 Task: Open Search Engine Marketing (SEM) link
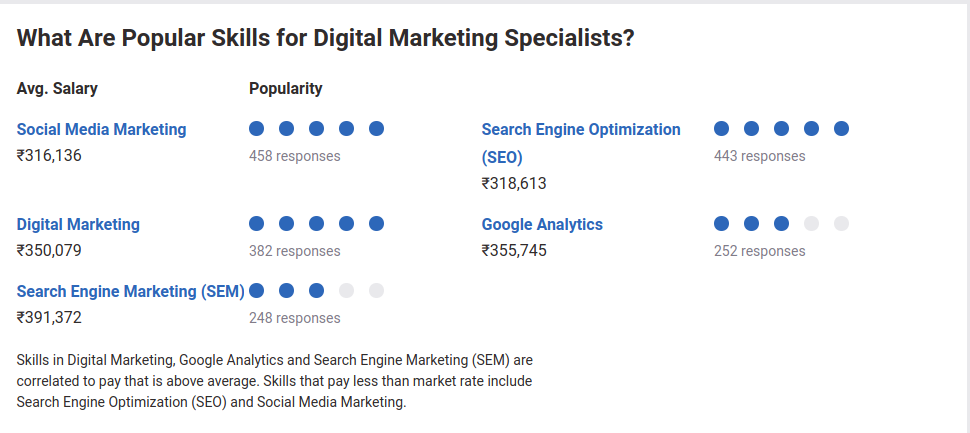[131, 291]
